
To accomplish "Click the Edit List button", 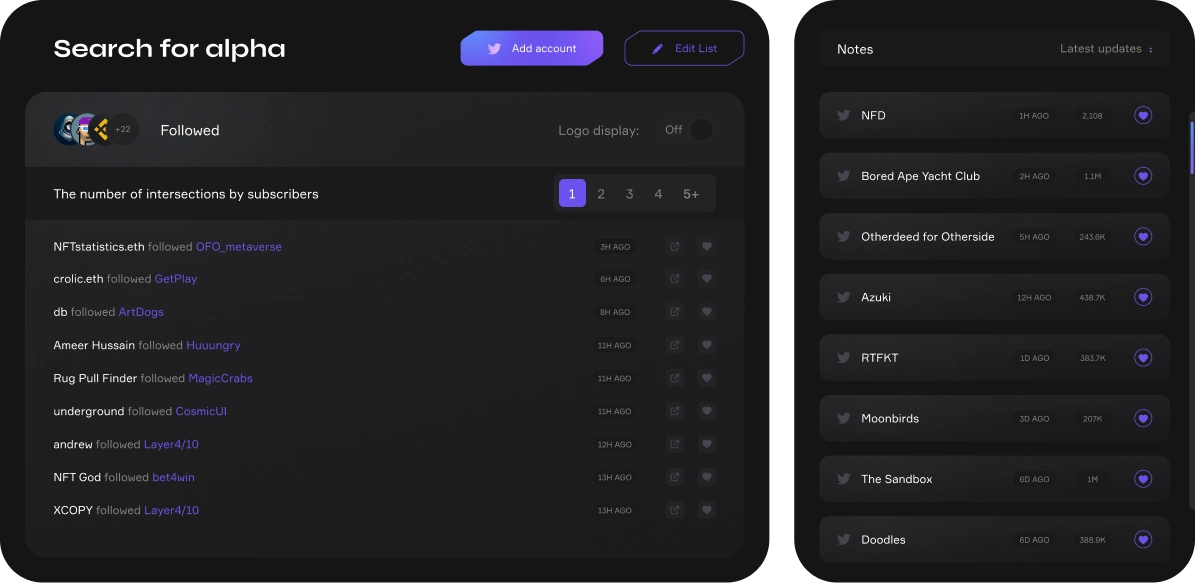I will (x=684, y=48).
